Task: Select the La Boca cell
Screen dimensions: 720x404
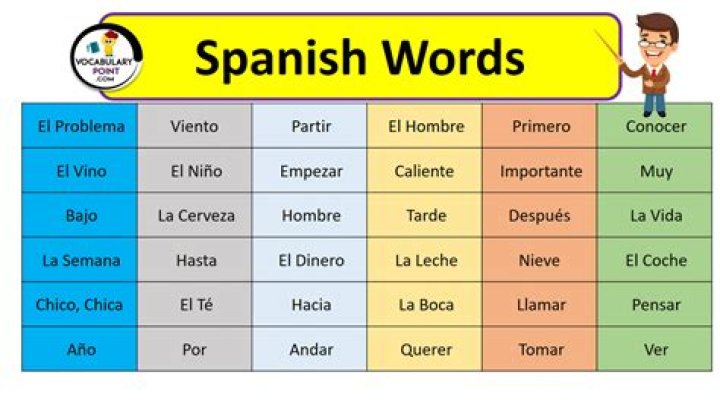Action: [426, 305]
